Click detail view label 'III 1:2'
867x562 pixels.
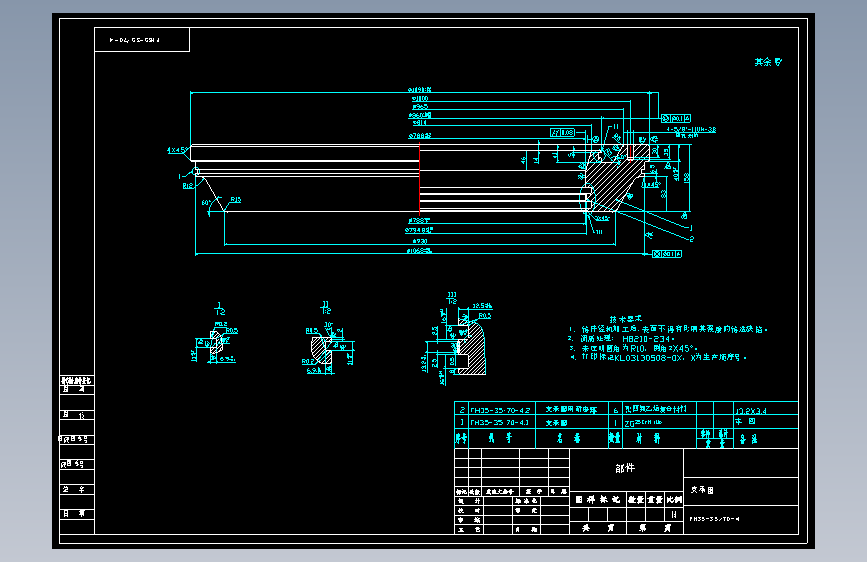(452, 298)
